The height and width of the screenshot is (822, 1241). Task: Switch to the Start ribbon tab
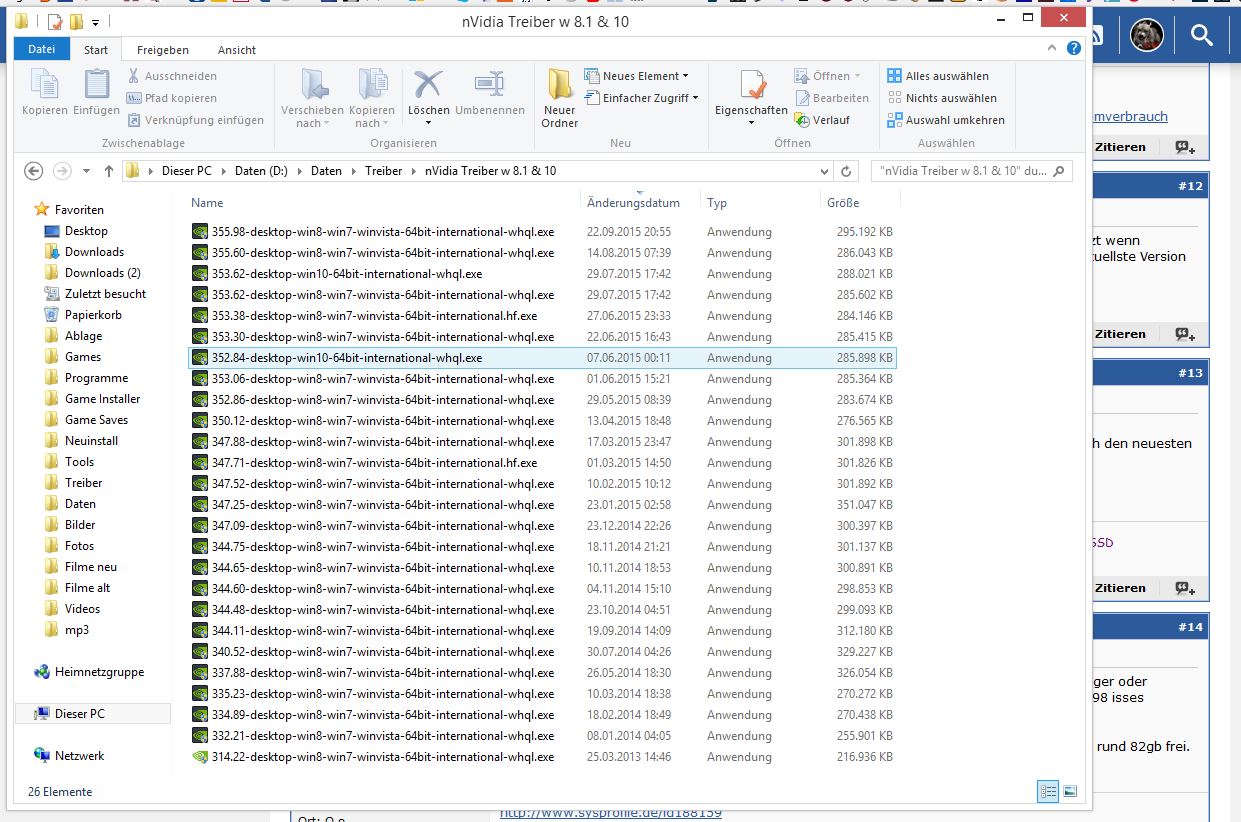coord(96,50)
